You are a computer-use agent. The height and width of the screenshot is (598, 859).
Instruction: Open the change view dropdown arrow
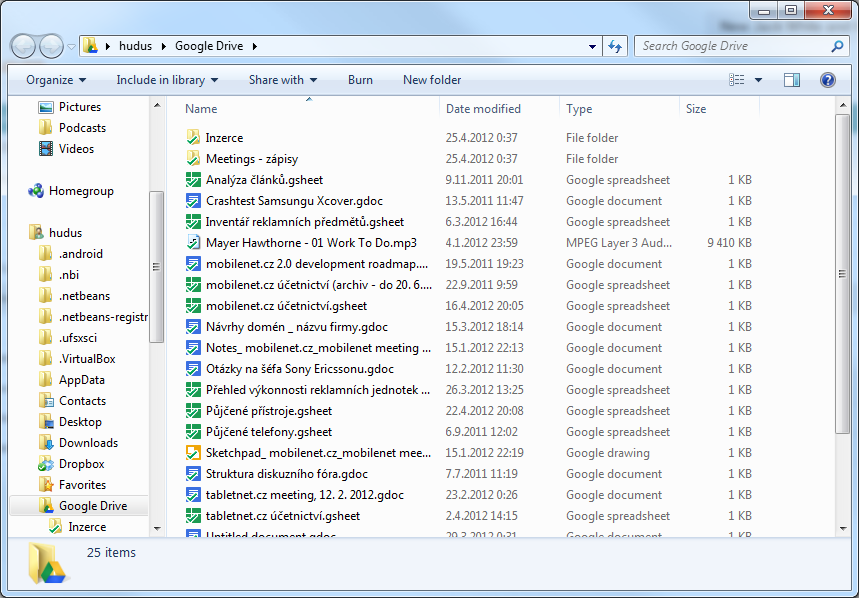(x=757, y=80)
